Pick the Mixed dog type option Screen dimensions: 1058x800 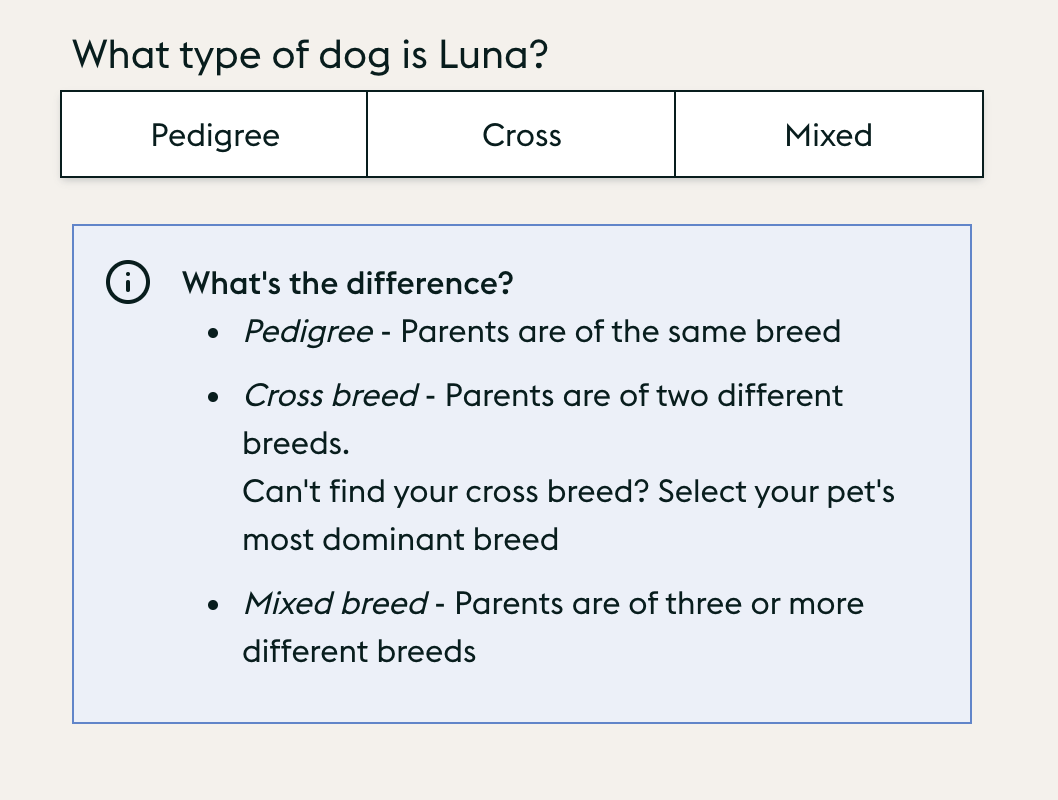coord(828,135)
